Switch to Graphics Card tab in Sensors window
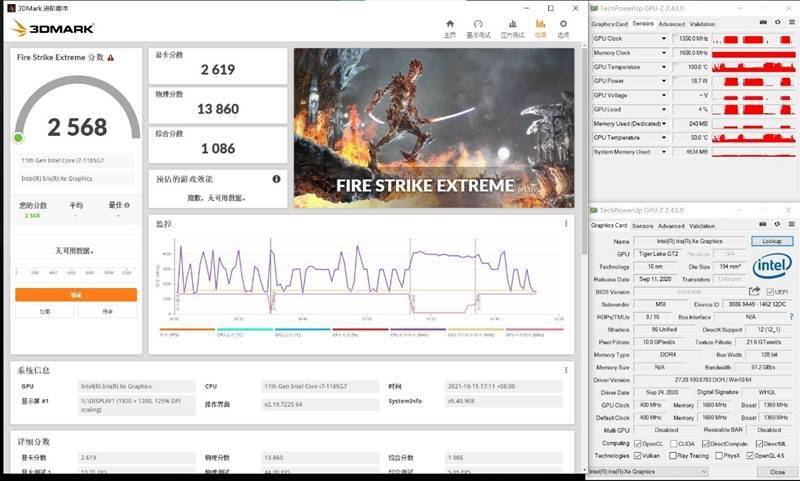The width and height of the screenshot is (800, 481). [609, 24]
